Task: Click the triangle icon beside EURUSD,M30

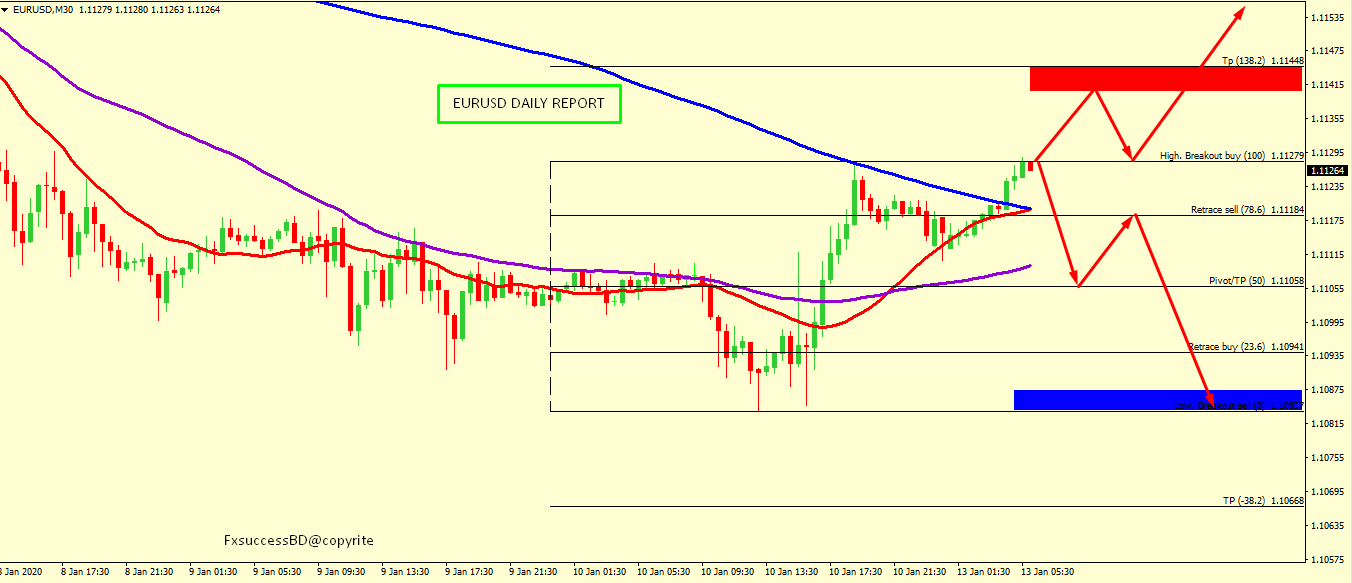Action: 6,9
